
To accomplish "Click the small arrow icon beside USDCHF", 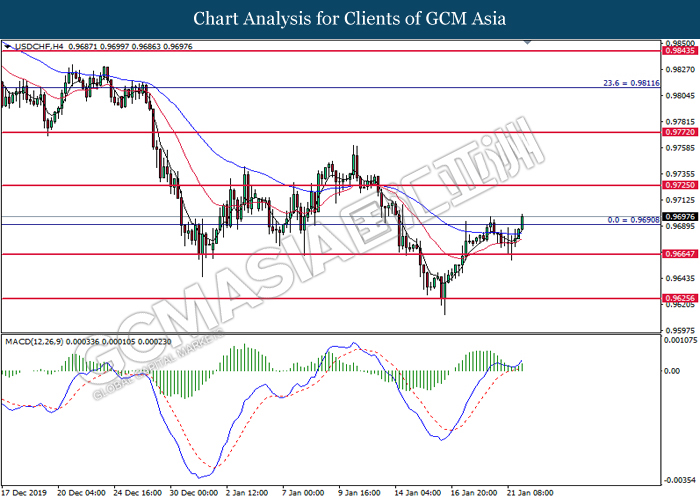I will [x=8, y=46].
